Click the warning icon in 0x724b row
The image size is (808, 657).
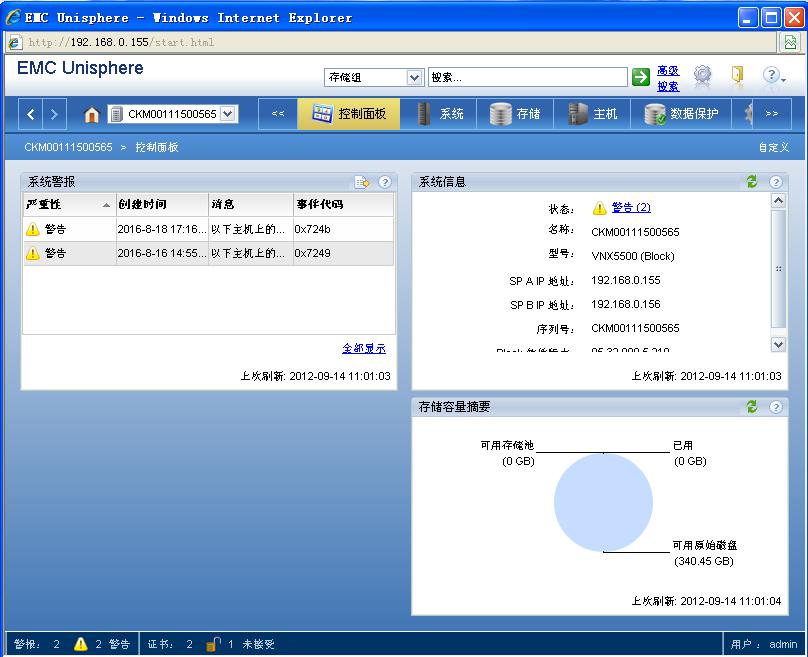(x=33, y=229)
